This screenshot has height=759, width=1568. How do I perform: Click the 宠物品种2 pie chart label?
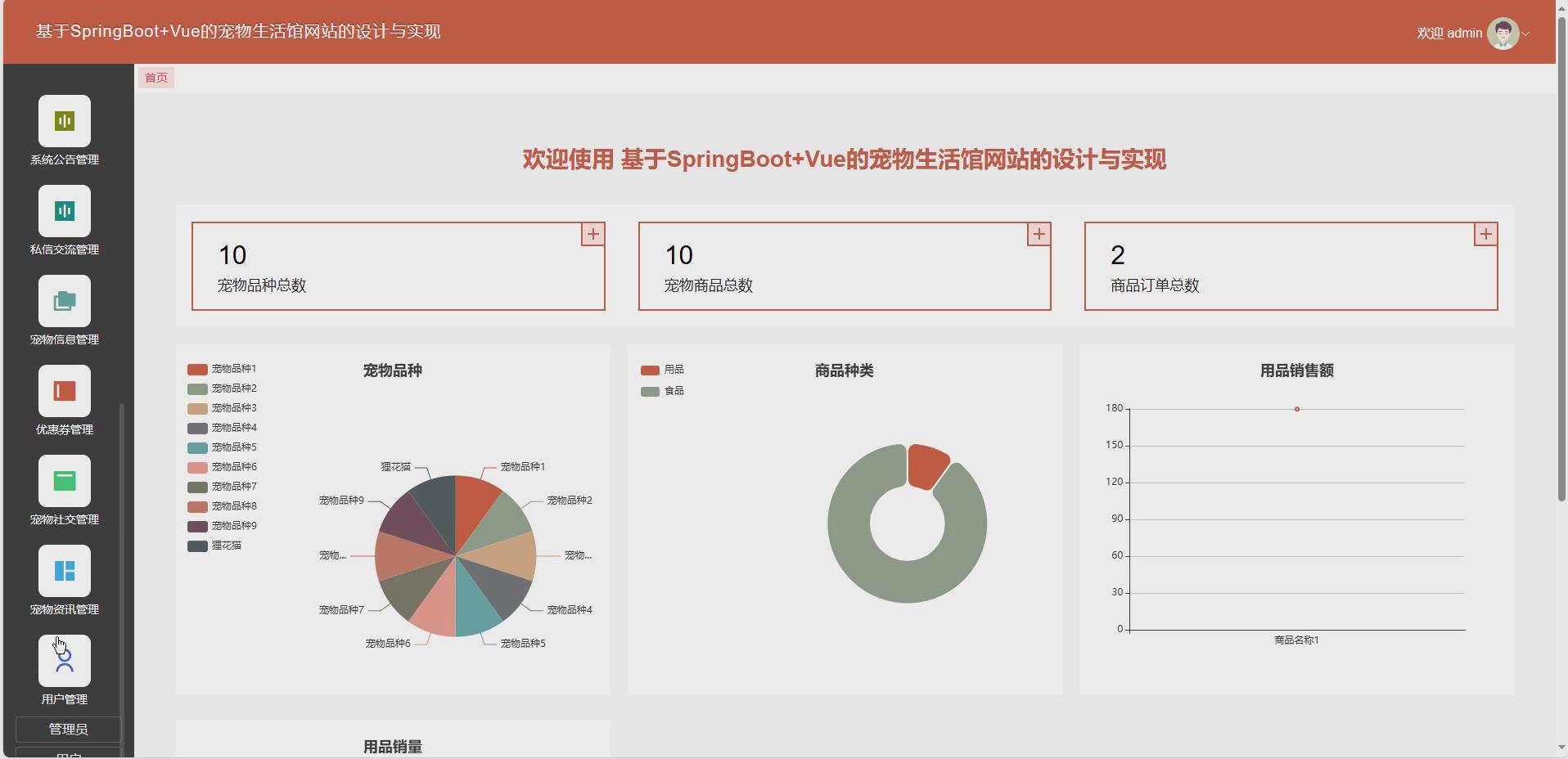pyautogui.click(x=570, y=501)
